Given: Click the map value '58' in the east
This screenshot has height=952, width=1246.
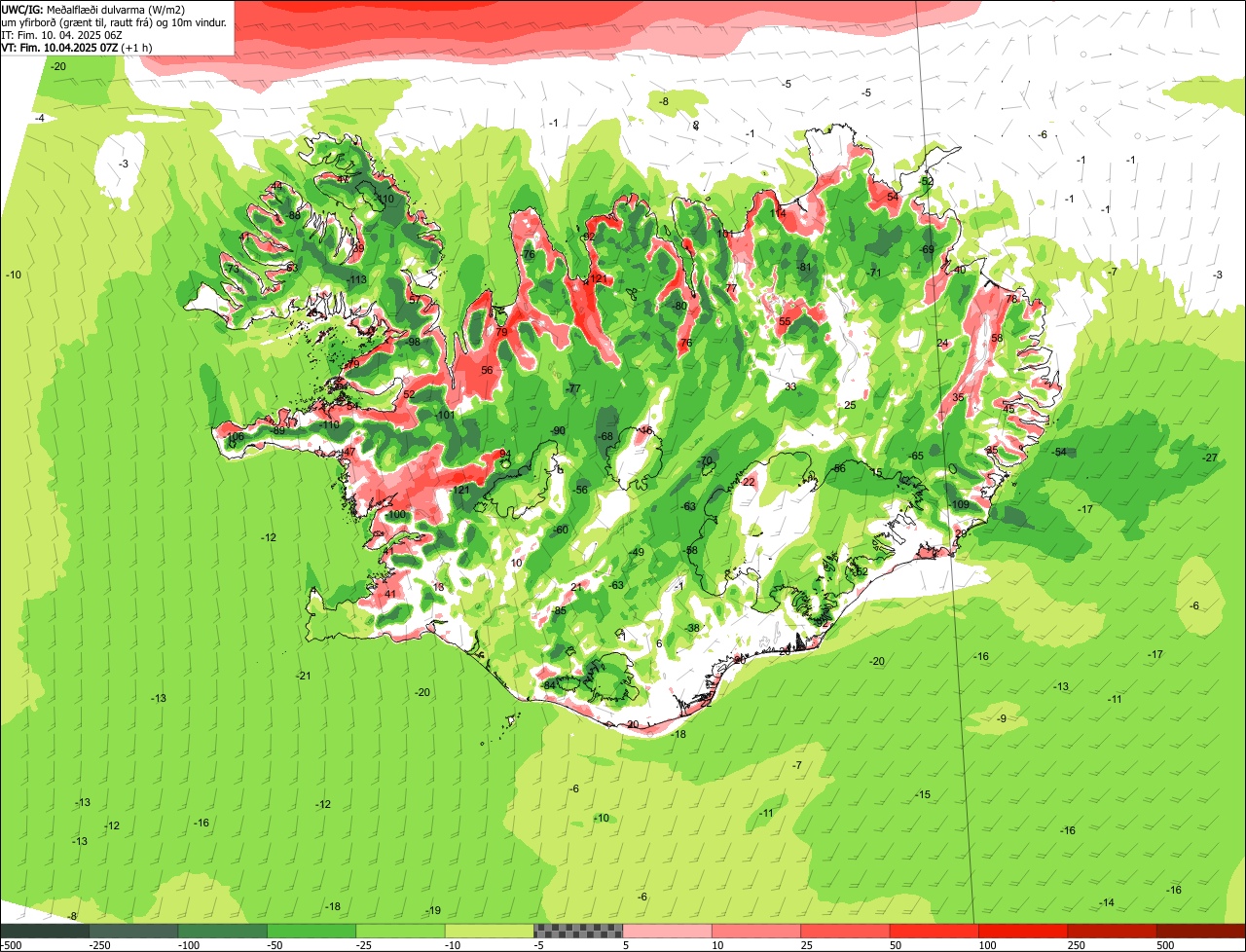Looking at the screenshot, I should tap(997, 338).
